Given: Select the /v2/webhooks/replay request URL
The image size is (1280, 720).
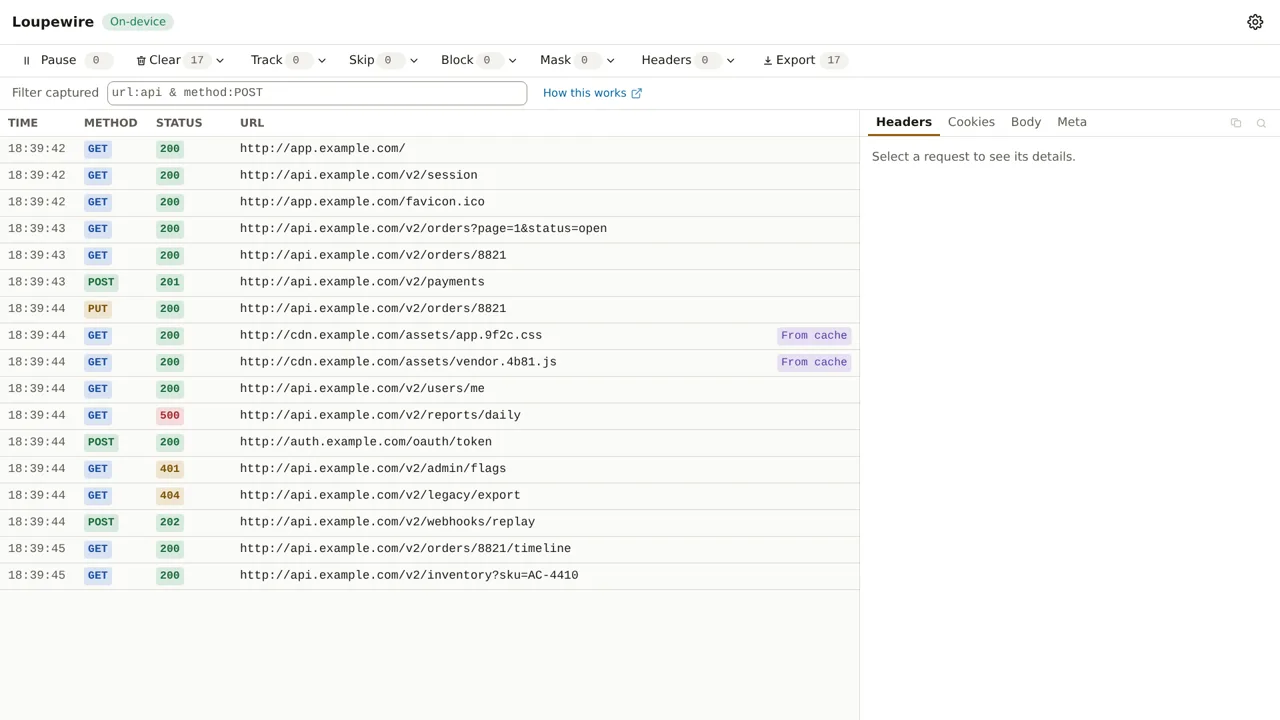Looking at the screenshot, I should (x=387, y=522).
